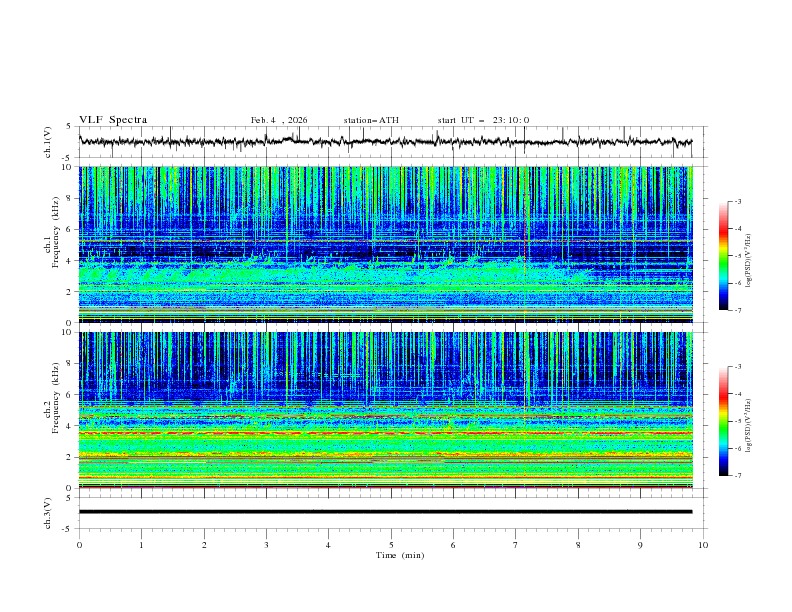Click the lower PSD color scale bar
The width and height of the screenshot is (792, 612).
[723, 421]
